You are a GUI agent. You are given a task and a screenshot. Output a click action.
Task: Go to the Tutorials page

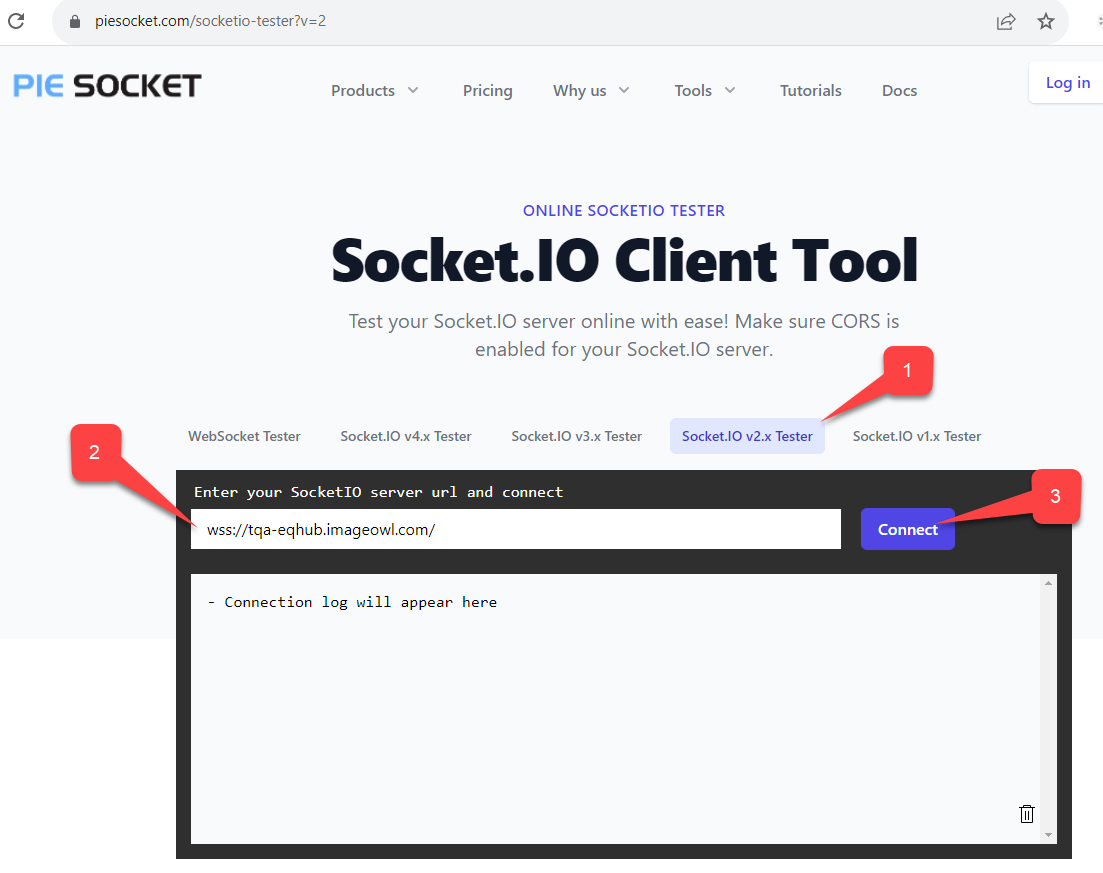(810, 90)
